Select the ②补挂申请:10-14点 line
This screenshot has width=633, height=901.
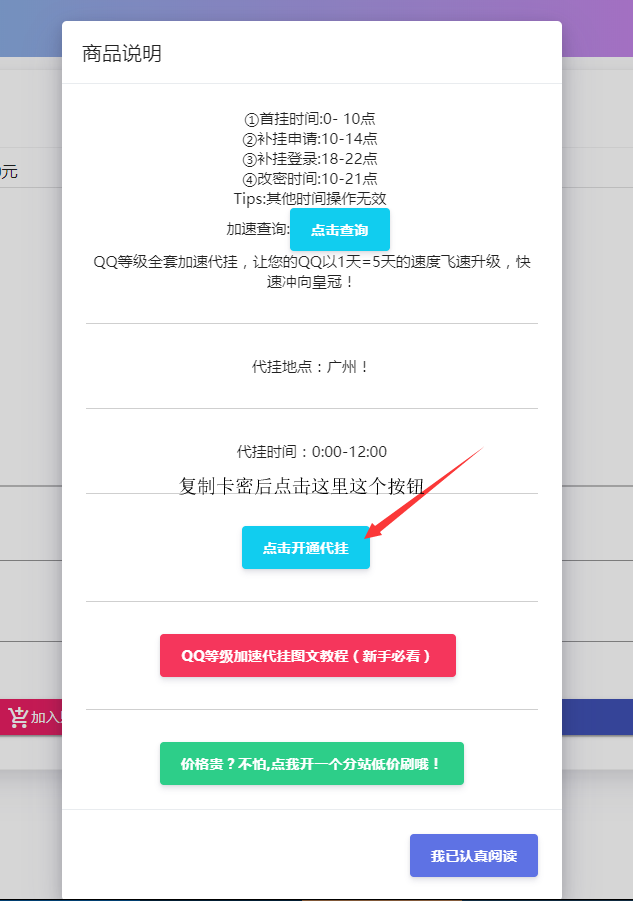pyautogui.click(x=310, y=138)
